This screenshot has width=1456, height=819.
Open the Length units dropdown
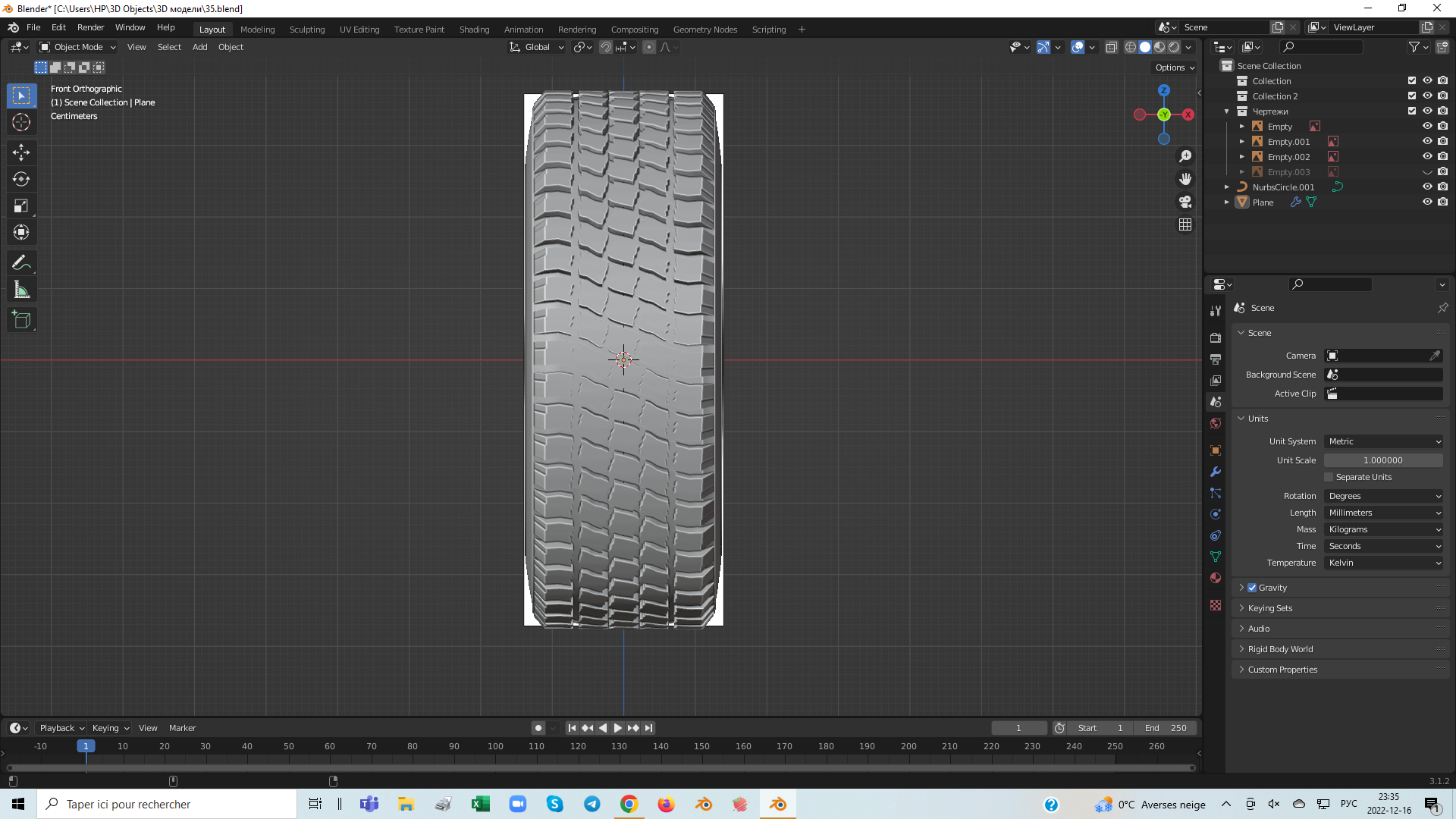coord(1384,513)
